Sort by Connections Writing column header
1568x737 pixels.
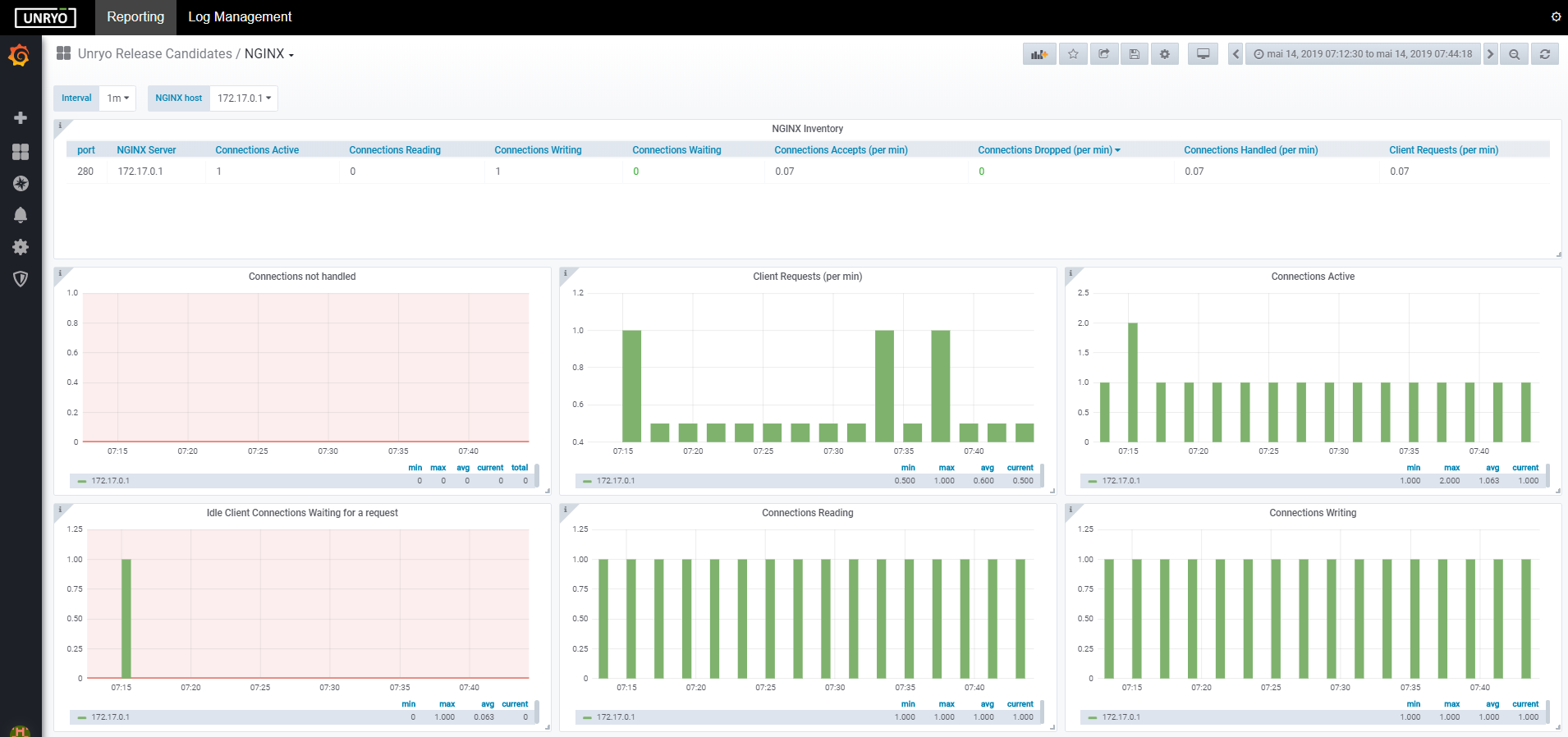tap(538, 150)
